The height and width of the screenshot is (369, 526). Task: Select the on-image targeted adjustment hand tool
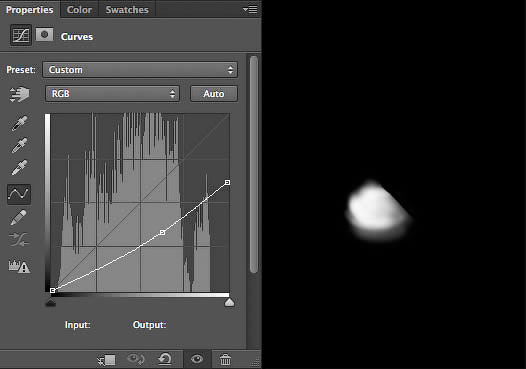coord(20,94)
